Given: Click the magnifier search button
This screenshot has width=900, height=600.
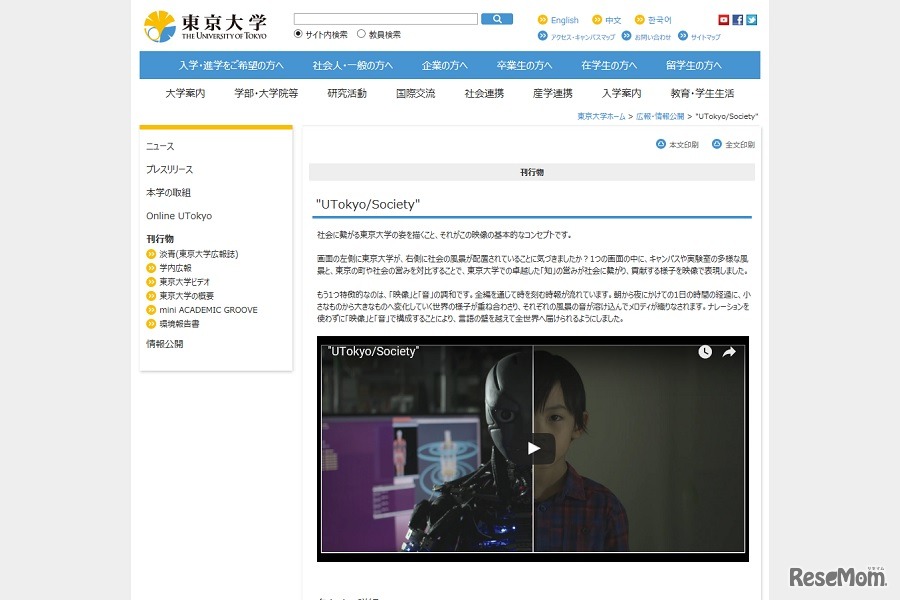Looking at the screenshot, I should coord(496,19).
